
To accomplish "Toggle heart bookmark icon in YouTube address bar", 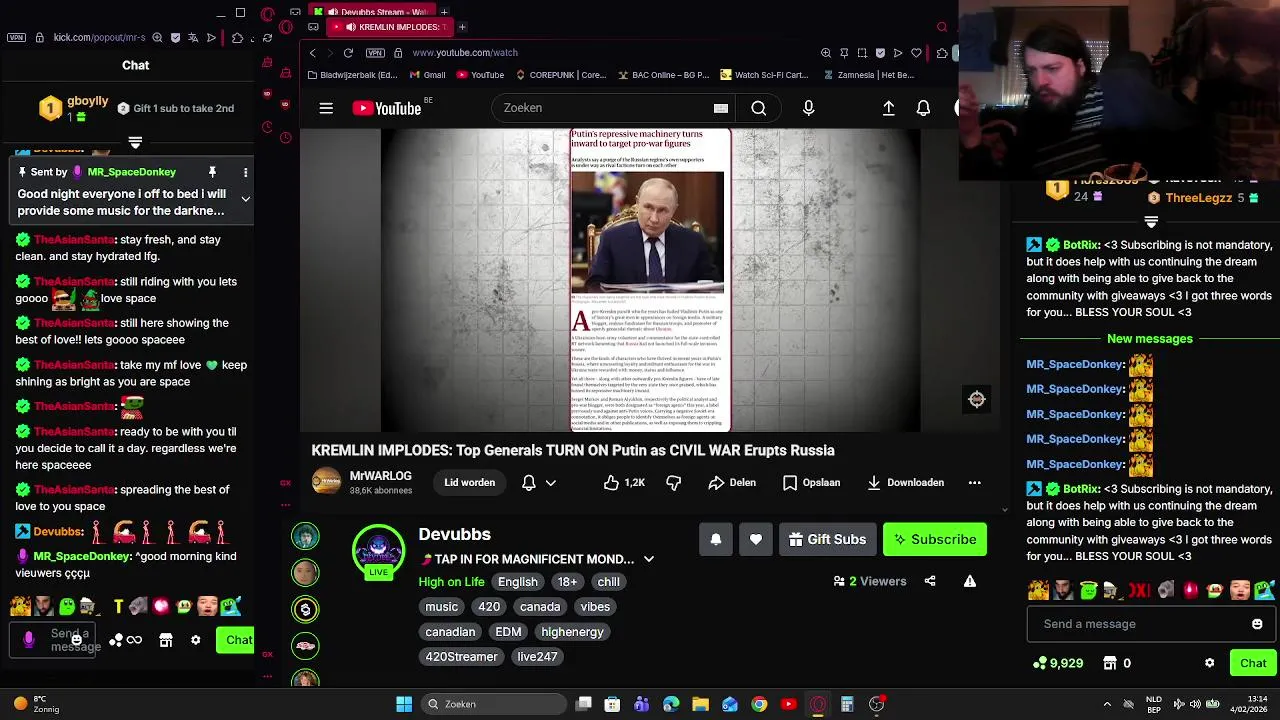I will tap(915, 53).
